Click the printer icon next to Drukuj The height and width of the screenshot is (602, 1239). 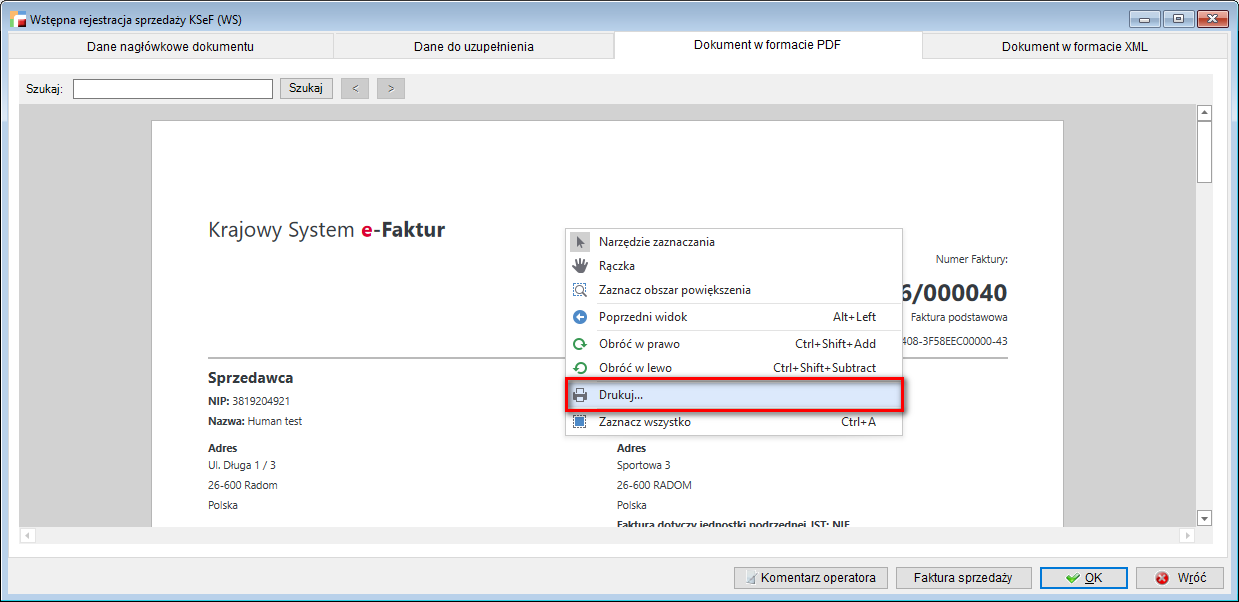point(580,395)
